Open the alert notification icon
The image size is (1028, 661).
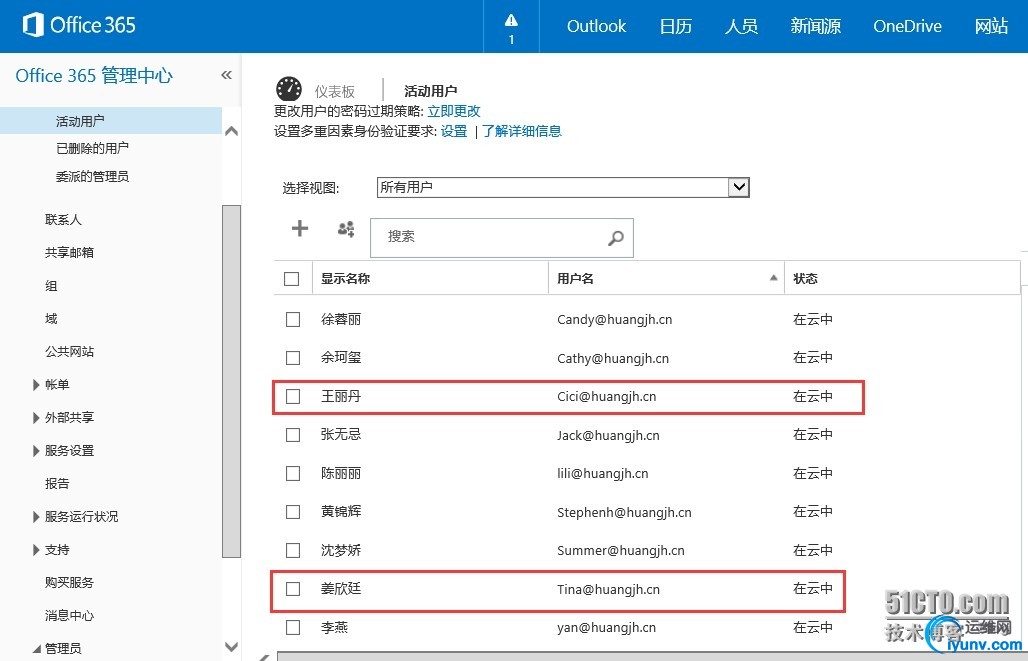tap(511, 26)
